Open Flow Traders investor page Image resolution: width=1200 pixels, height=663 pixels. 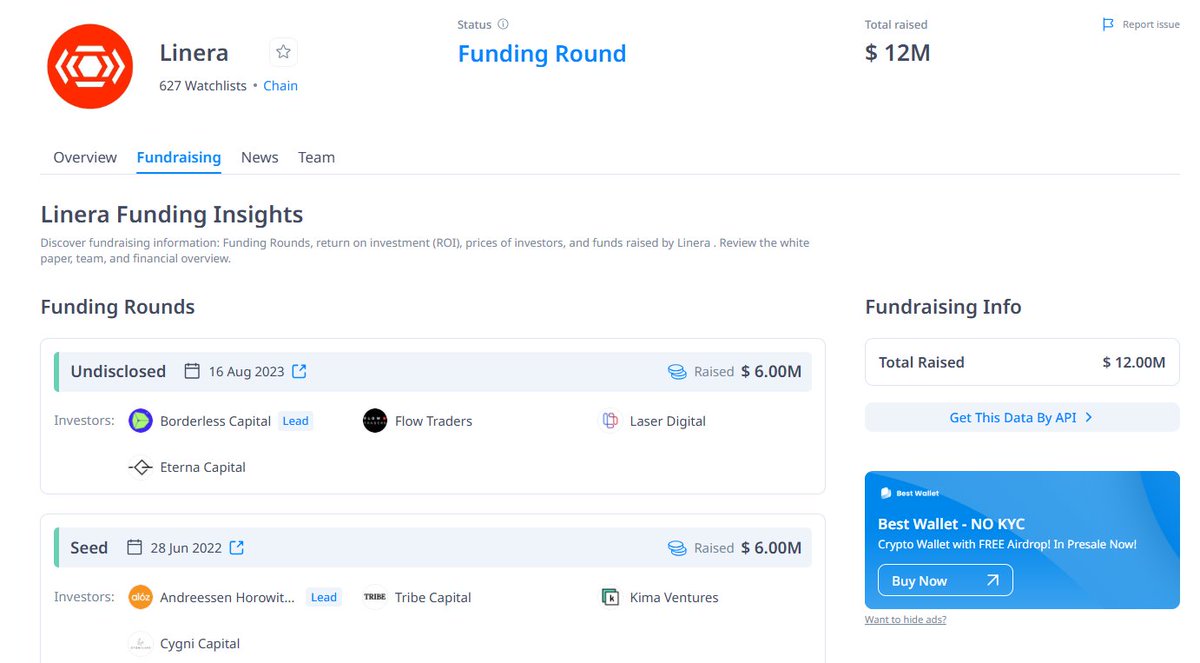[x=433, y=421]
